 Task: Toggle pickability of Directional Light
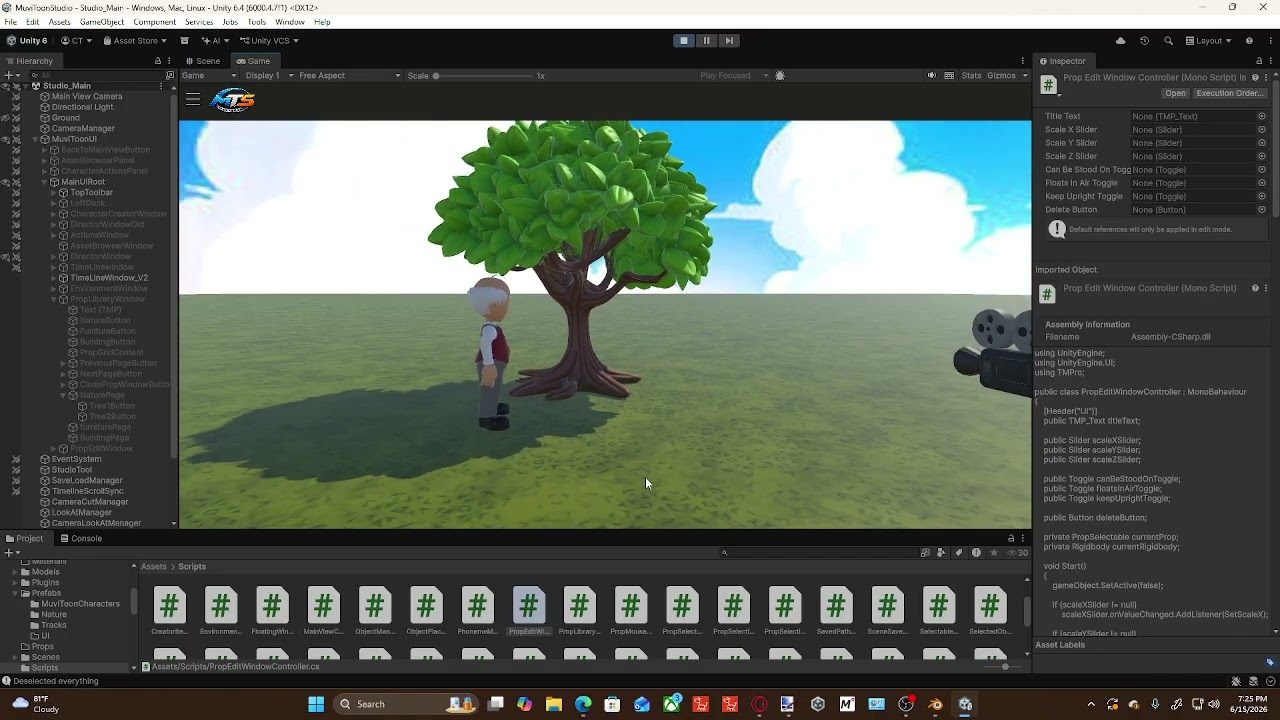tap(16, 107)
